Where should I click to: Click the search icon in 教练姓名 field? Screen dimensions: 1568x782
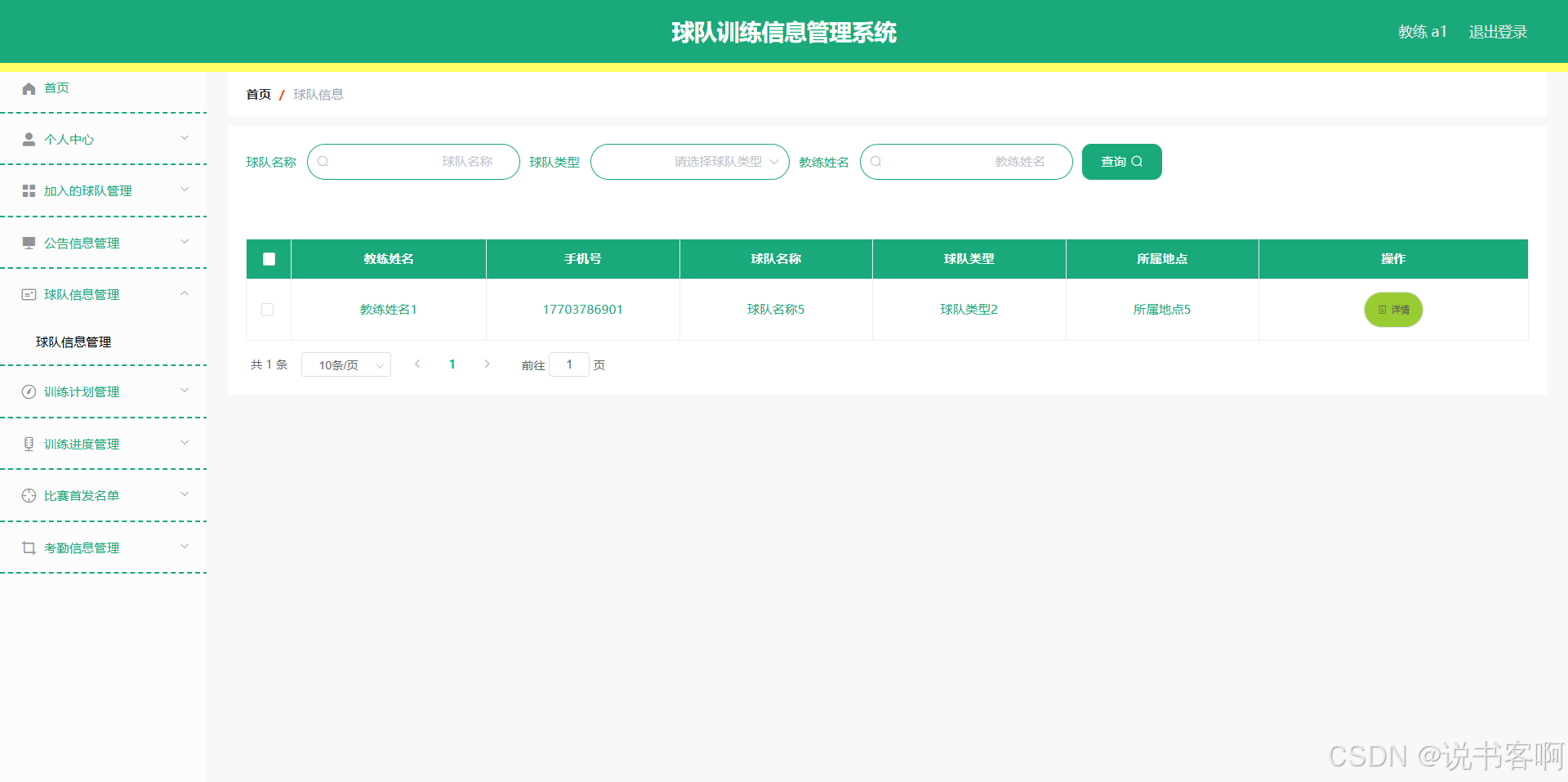876,162
